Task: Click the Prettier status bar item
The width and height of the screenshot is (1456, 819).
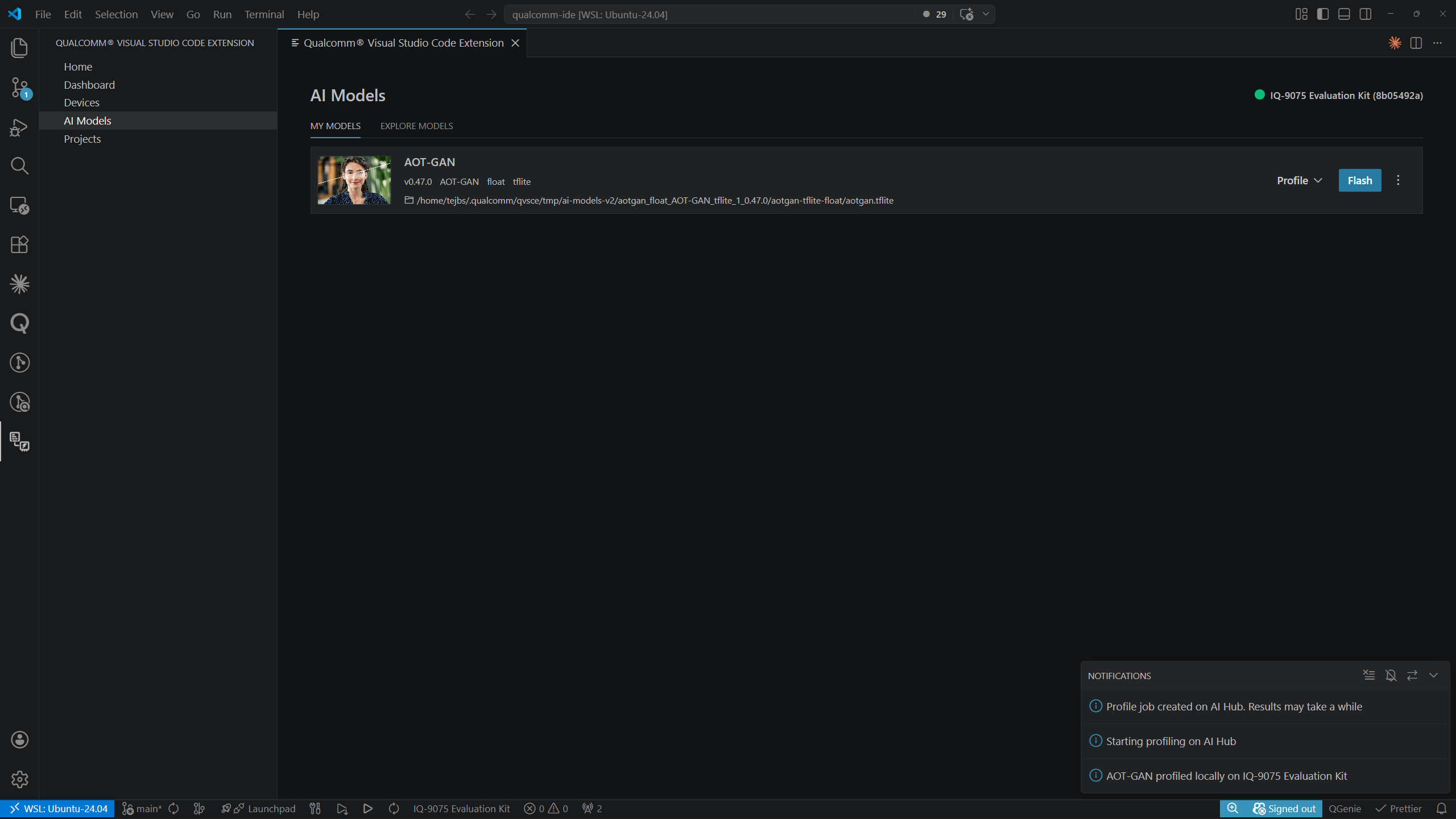Action: 1398,808
